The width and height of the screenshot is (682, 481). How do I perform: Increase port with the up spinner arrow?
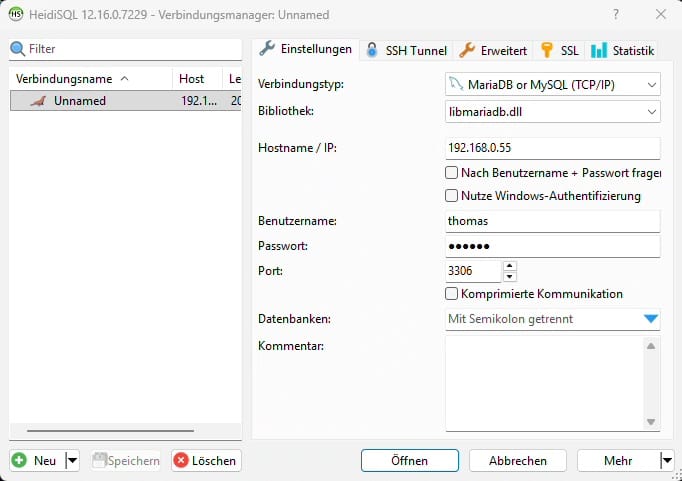click(x=510, y=266)
